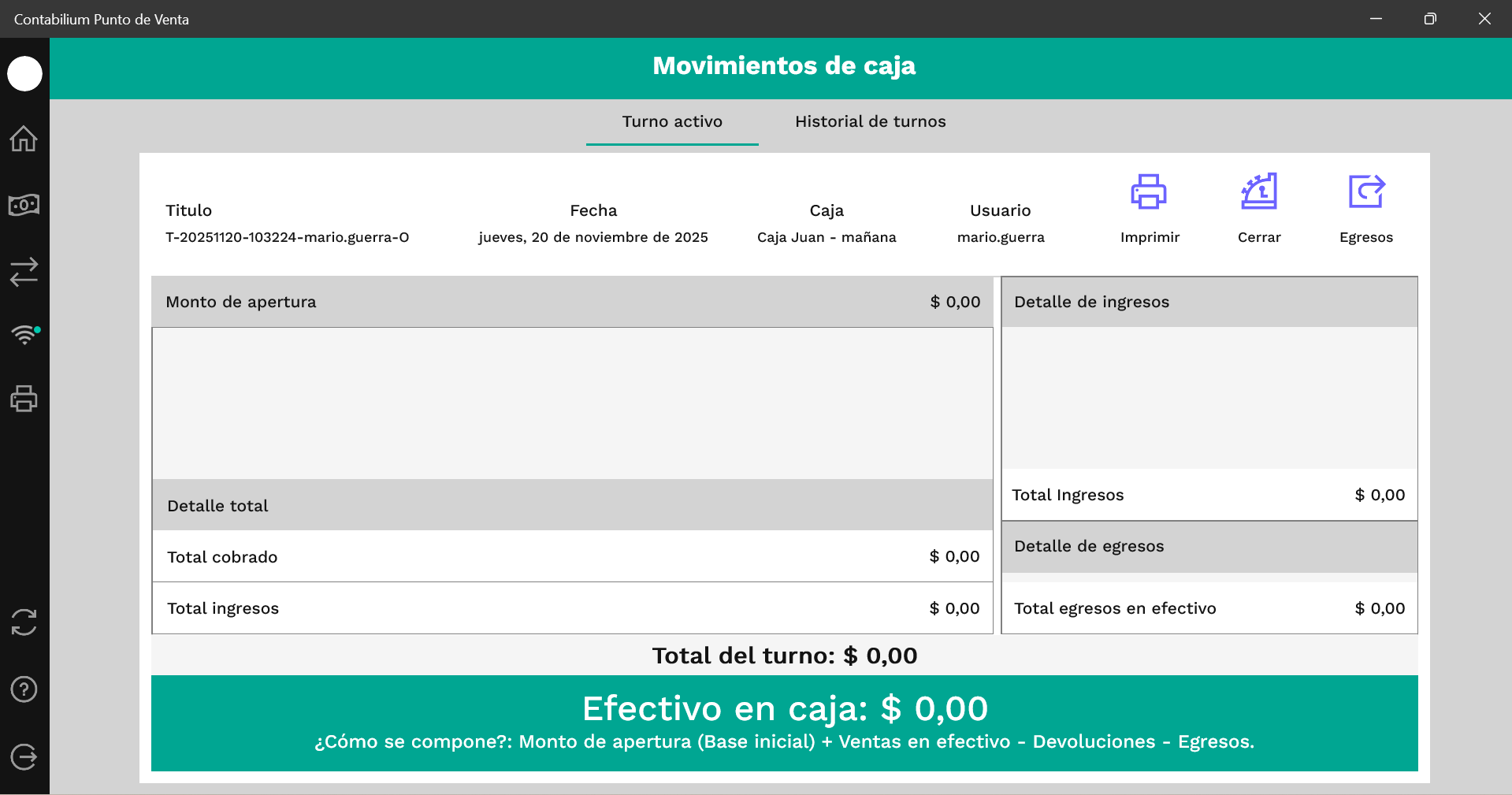This screenshot has width=1512, height=795.
Task: Click Total egresos en efectivo row
Action: (1209, 608)
